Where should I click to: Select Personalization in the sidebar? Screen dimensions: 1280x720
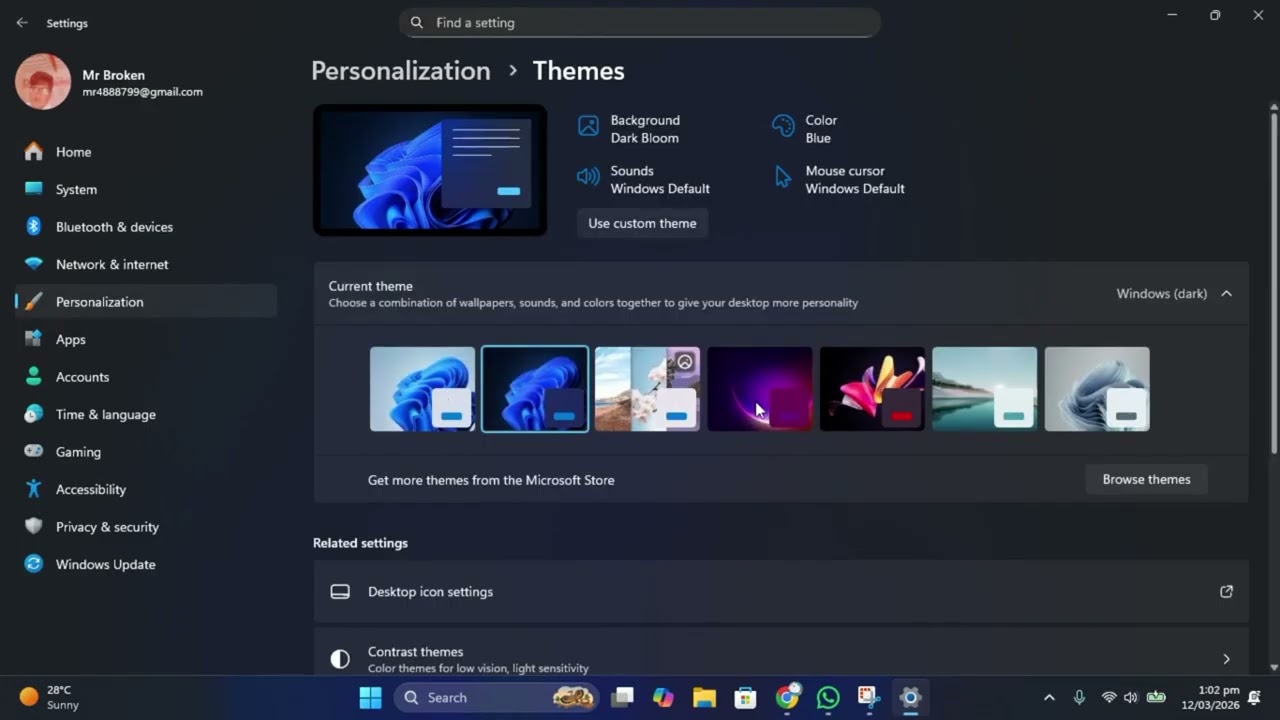tap(146, 302)
